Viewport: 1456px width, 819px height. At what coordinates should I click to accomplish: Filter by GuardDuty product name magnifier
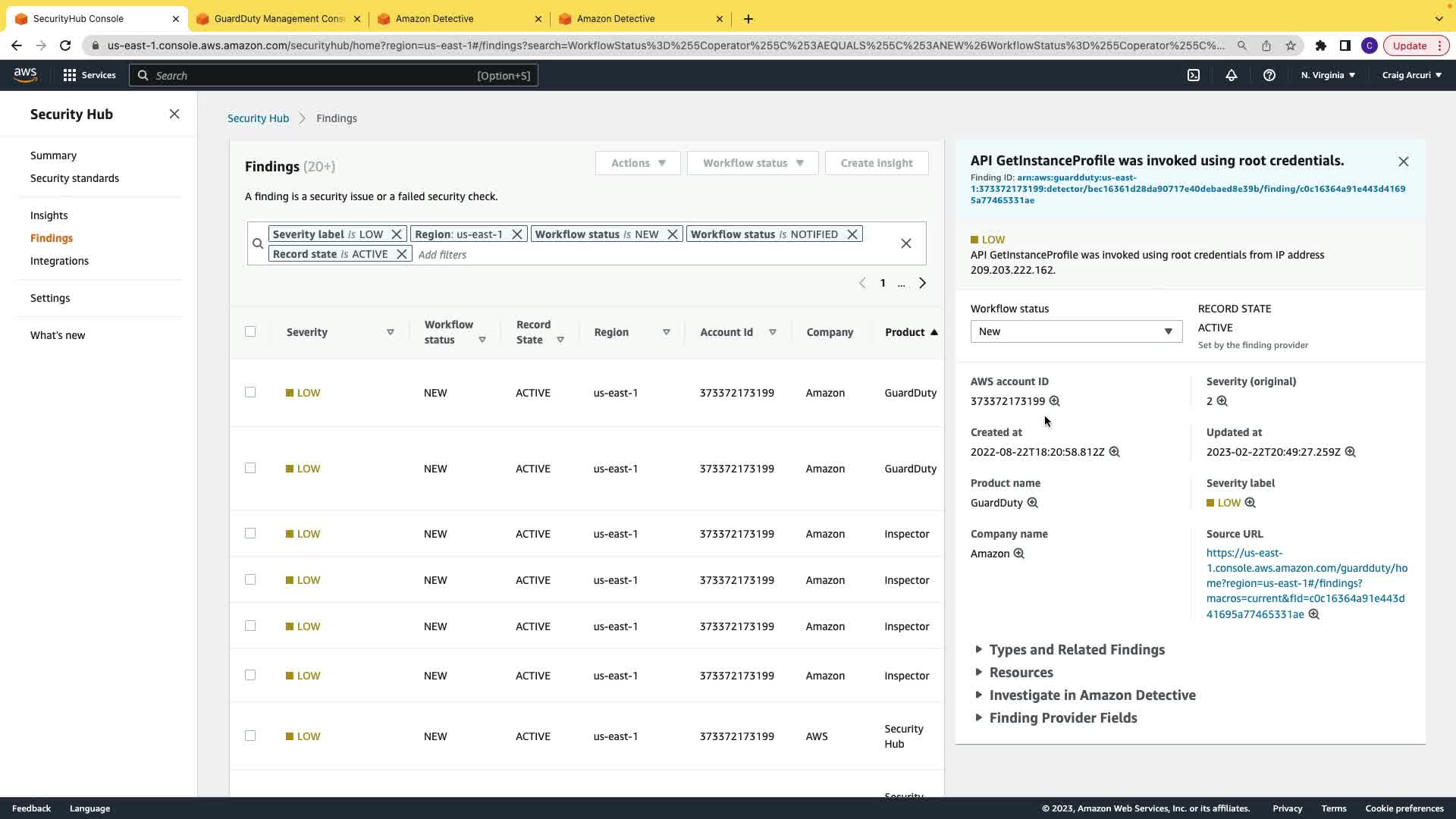coord(1032,503)
